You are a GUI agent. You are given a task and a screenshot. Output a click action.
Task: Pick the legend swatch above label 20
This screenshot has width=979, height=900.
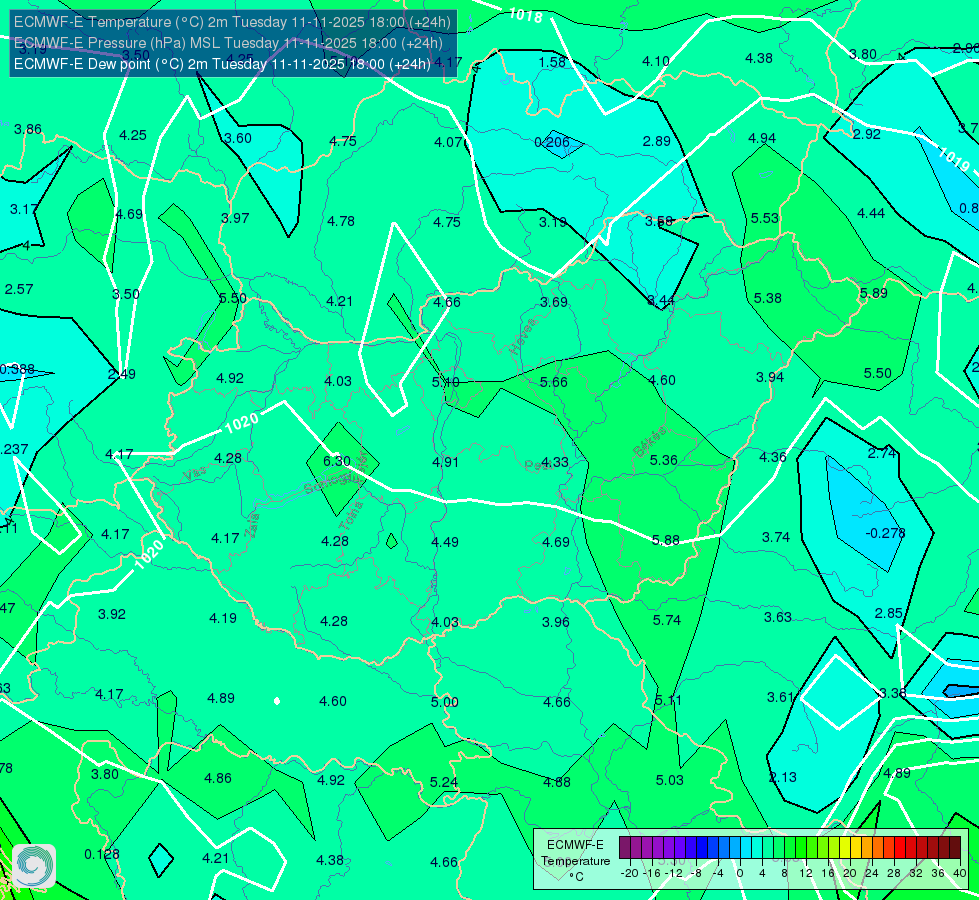[845, 848]
